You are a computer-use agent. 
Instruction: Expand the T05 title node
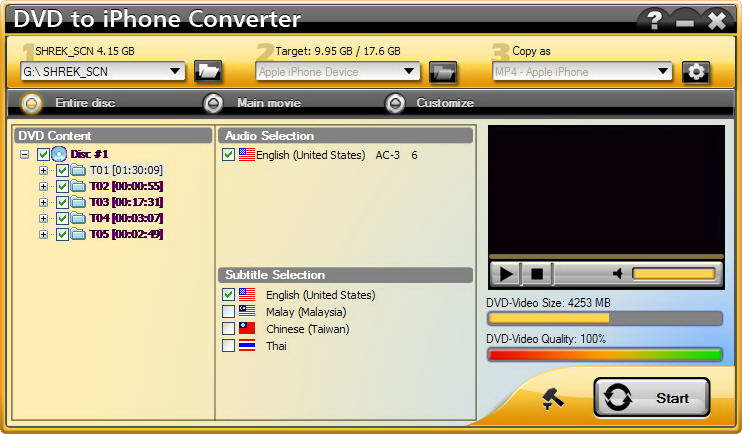tap(43, 235)
